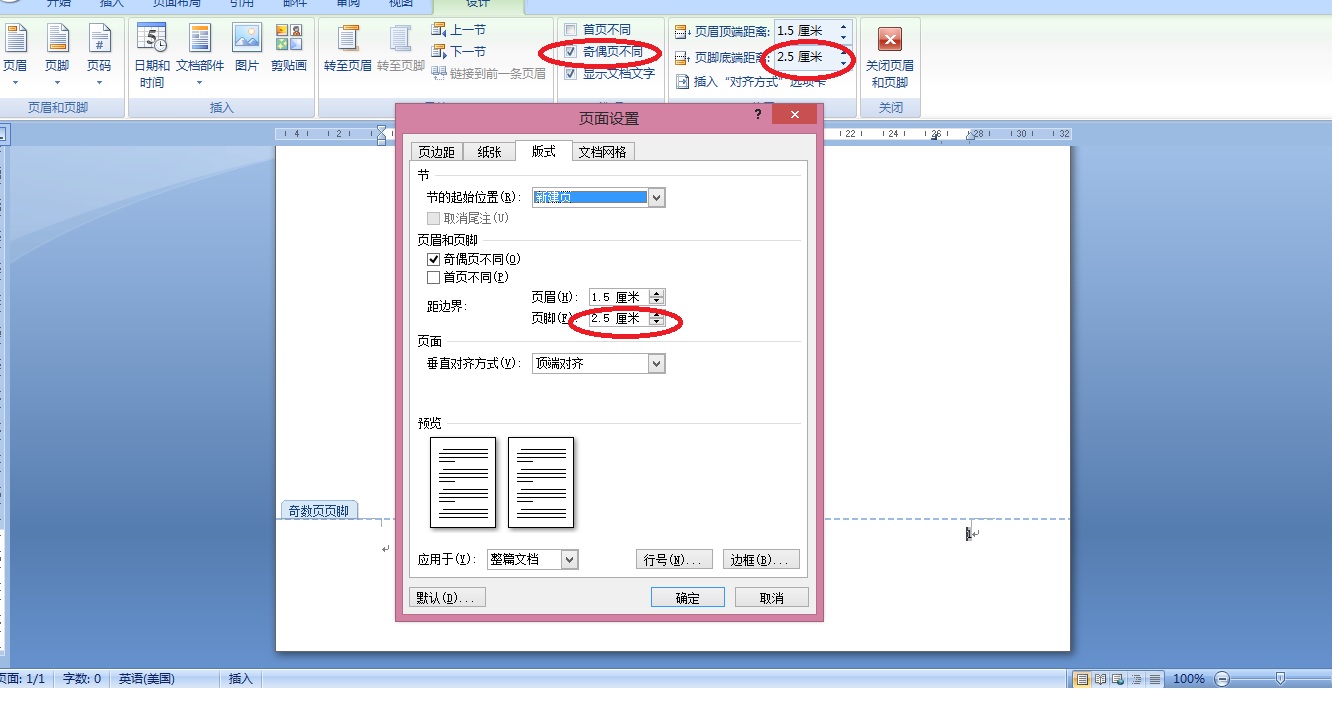The image size is (1341, 703).
Task: Open the 页脚 footer gallery button
Action: (57, 54)
